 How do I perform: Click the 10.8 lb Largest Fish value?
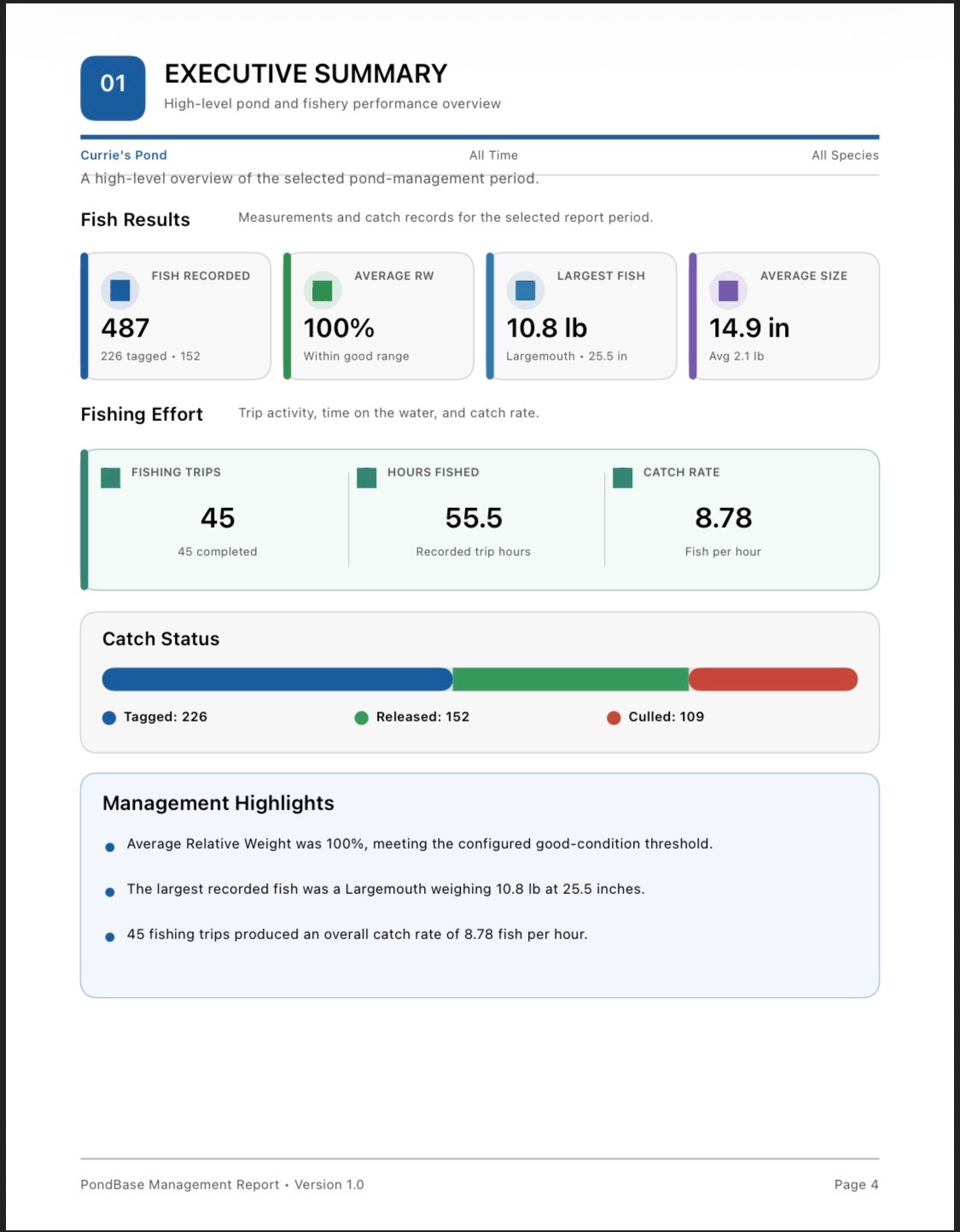point(547,328)
